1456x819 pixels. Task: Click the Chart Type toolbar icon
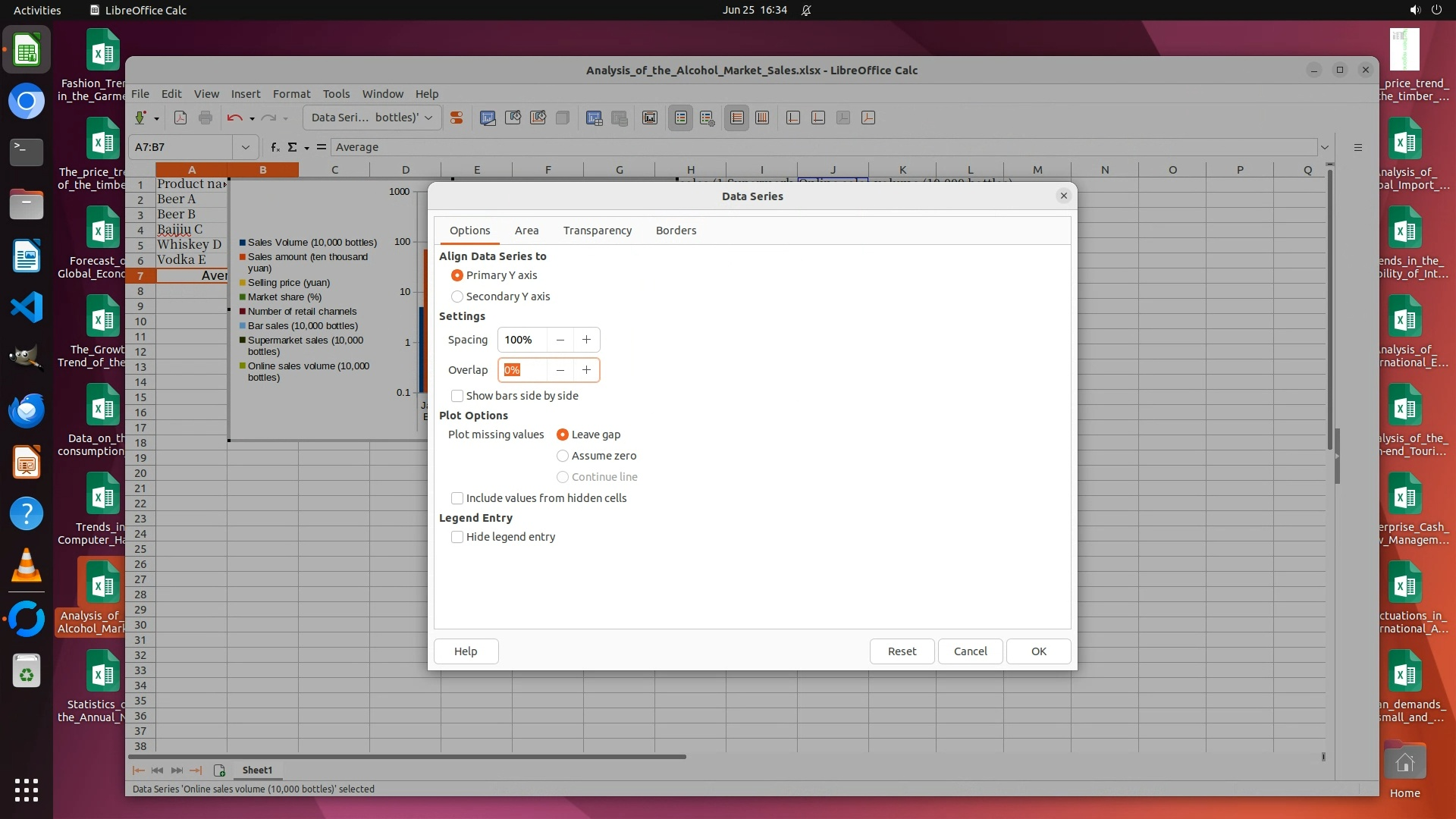[488, 118]
